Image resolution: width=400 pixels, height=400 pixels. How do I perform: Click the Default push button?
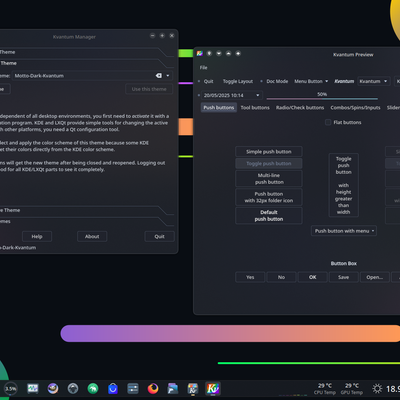pos(269,216)
